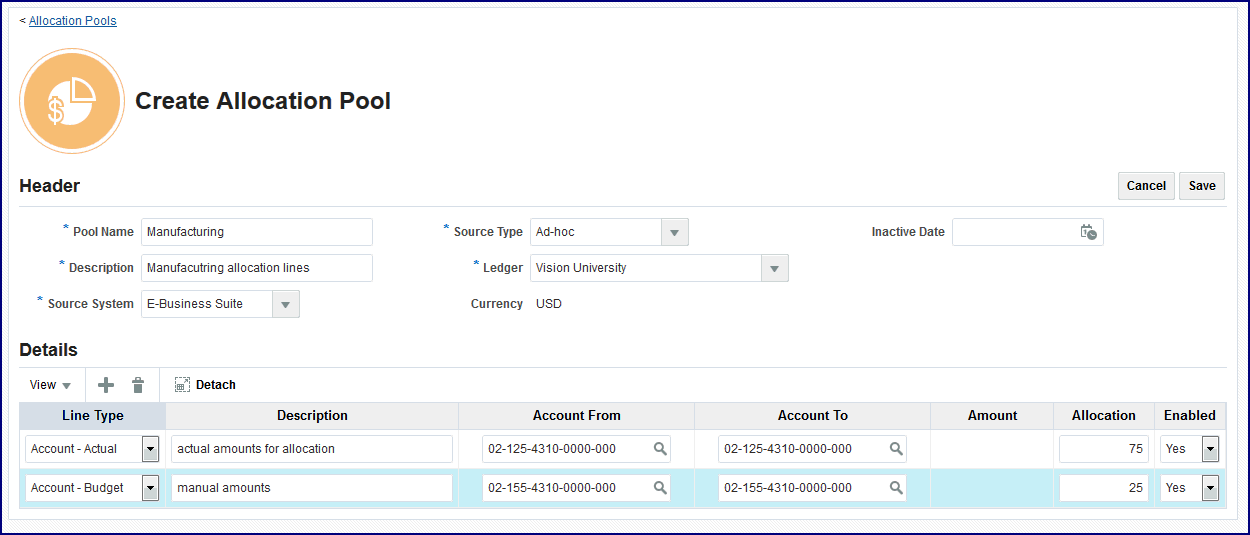The height and width of the screenshot is (535, 1250).
Task: Click the Account To column header
Action: tap(813, 416)
